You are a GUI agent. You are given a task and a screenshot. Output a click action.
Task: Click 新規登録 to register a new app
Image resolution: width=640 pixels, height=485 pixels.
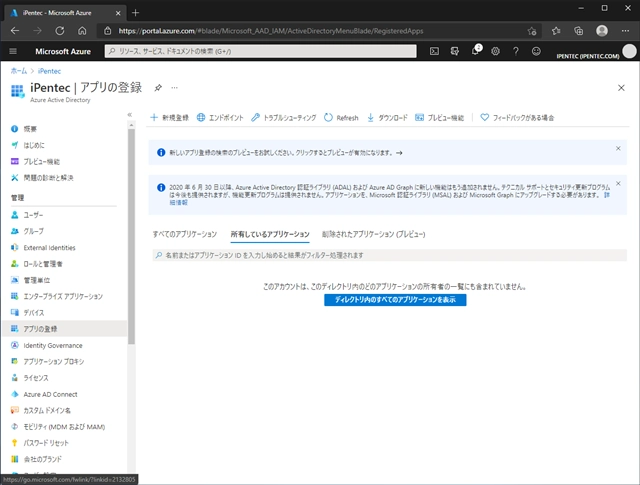[x=169, y=118]
